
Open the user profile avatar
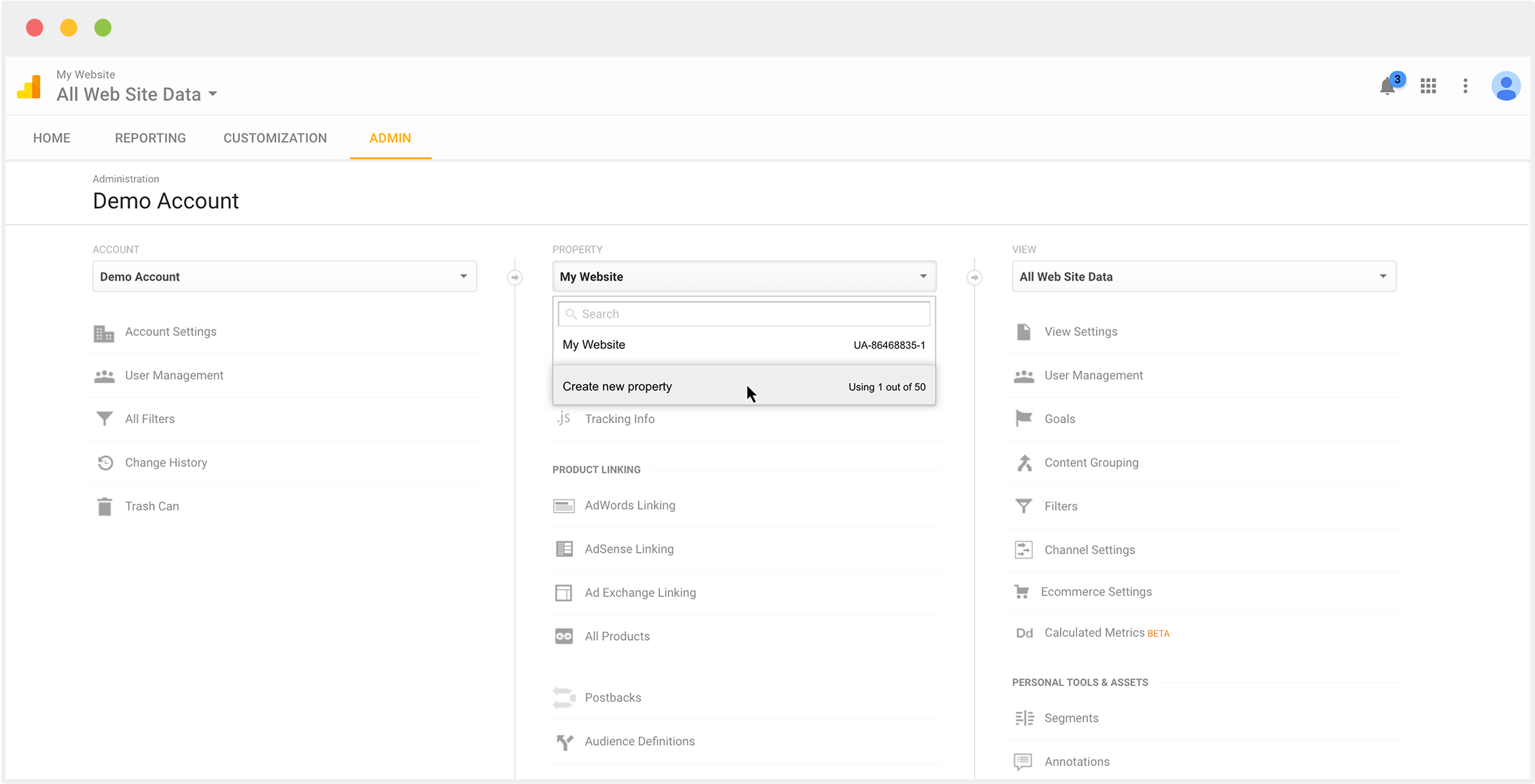point(1506,86)
